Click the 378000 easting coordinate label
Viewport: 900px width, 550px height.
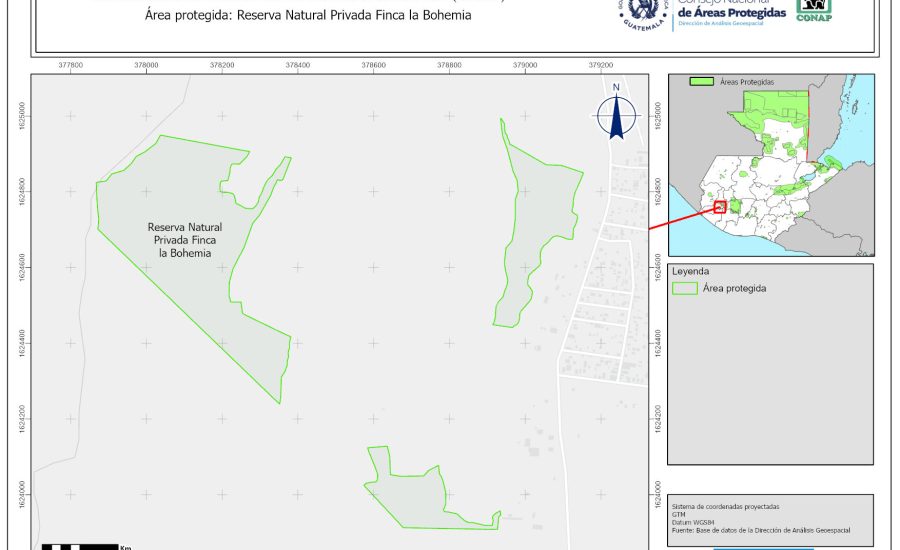click(x=146, y=63)
